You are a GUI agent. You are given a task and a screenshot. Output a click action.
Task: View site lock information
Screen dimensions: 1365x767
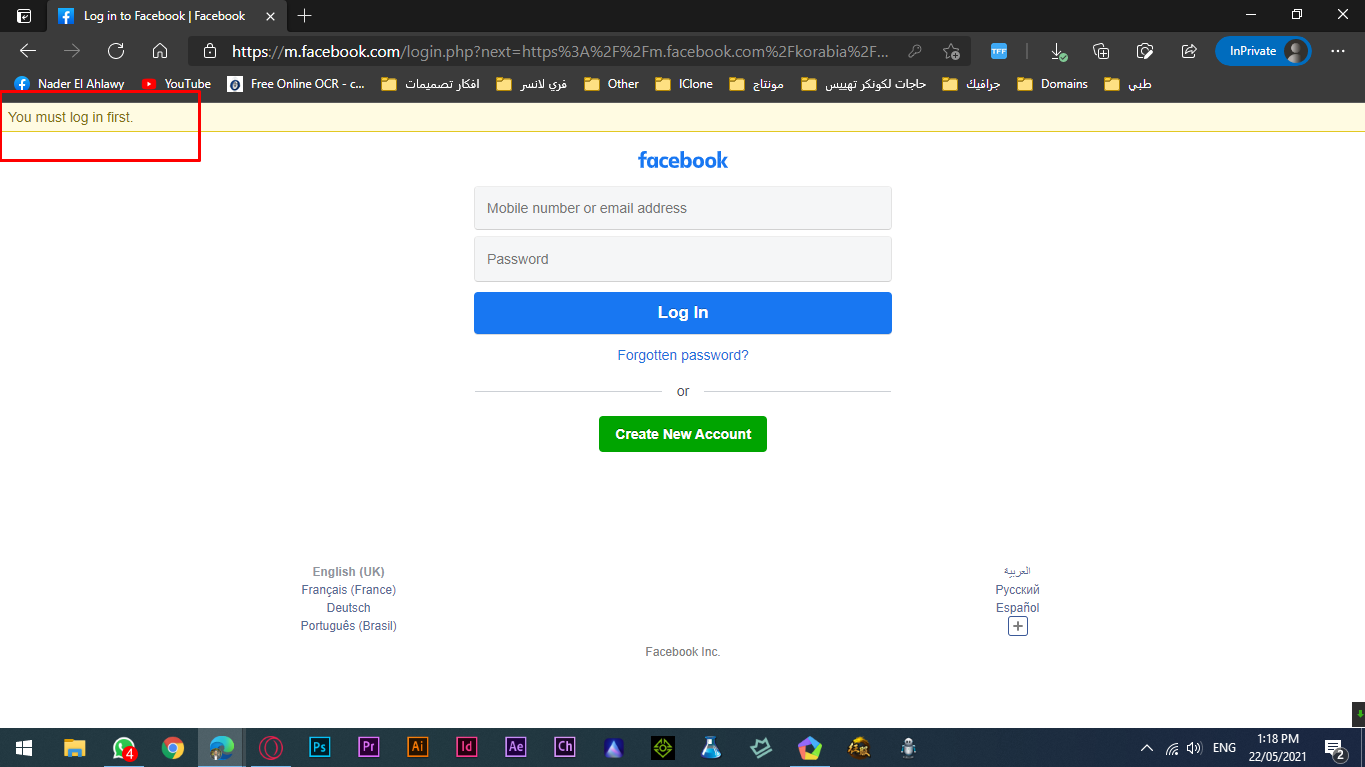click(209, 51)
